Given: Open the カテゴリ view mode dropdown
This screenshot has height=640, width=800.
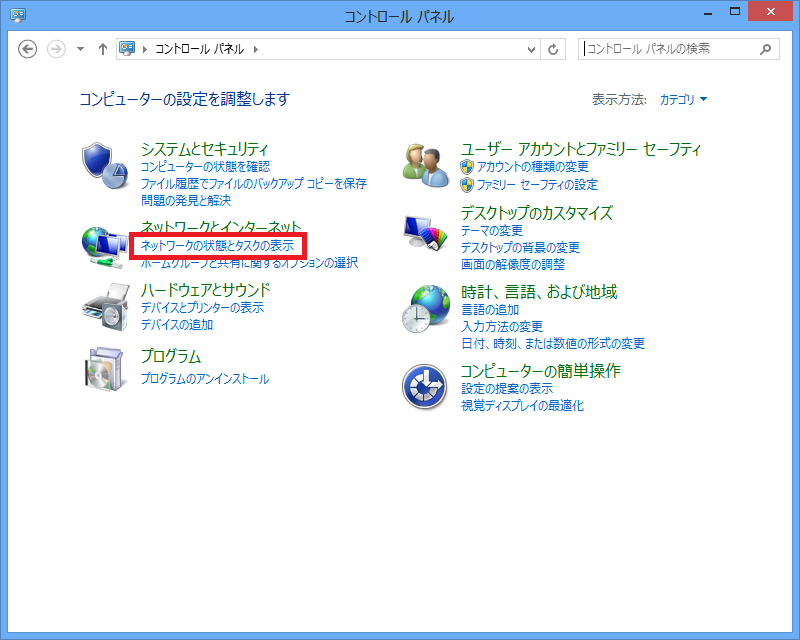Looking at the screenshot, I should [683, 100].
